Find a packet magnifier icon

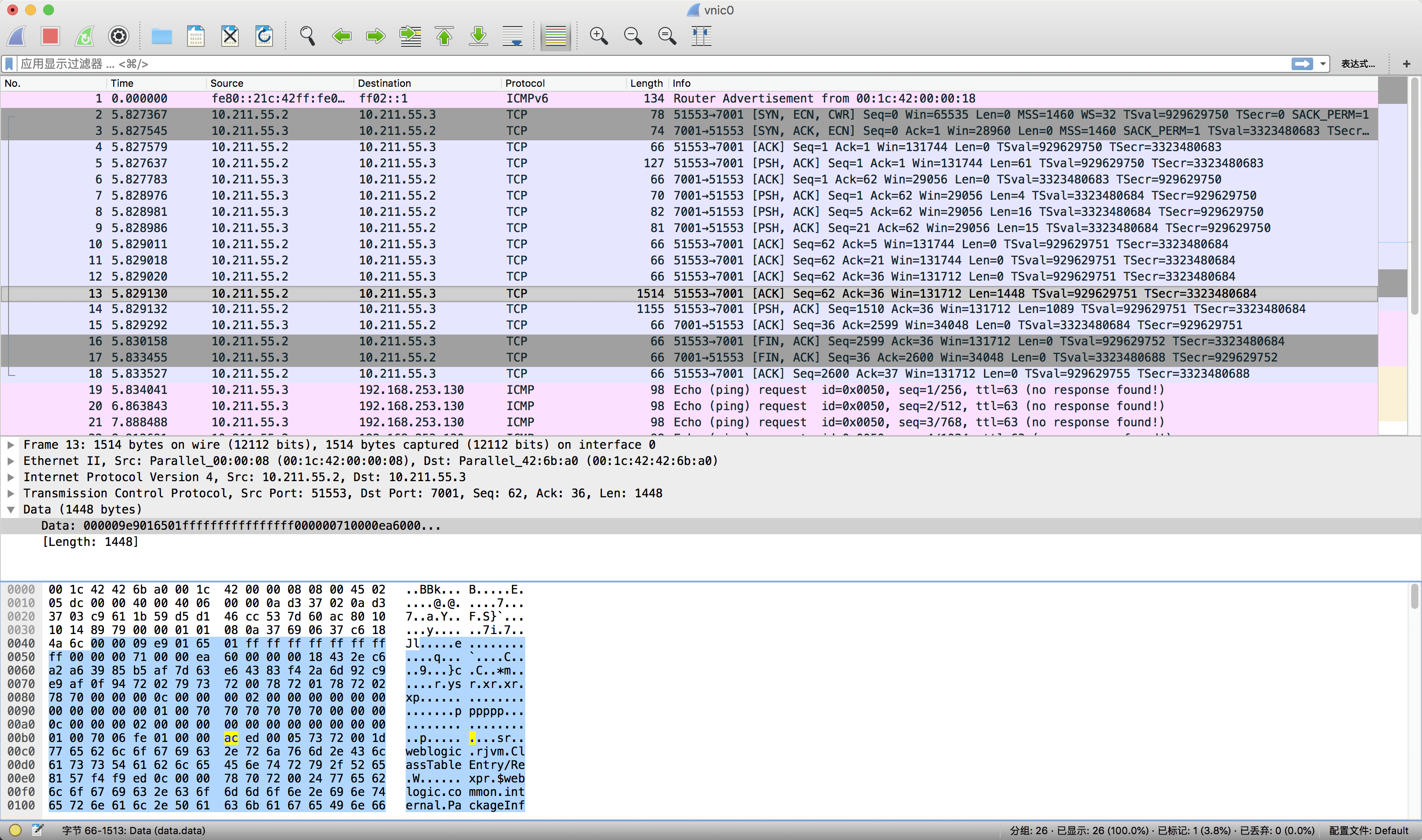[308, 36]
